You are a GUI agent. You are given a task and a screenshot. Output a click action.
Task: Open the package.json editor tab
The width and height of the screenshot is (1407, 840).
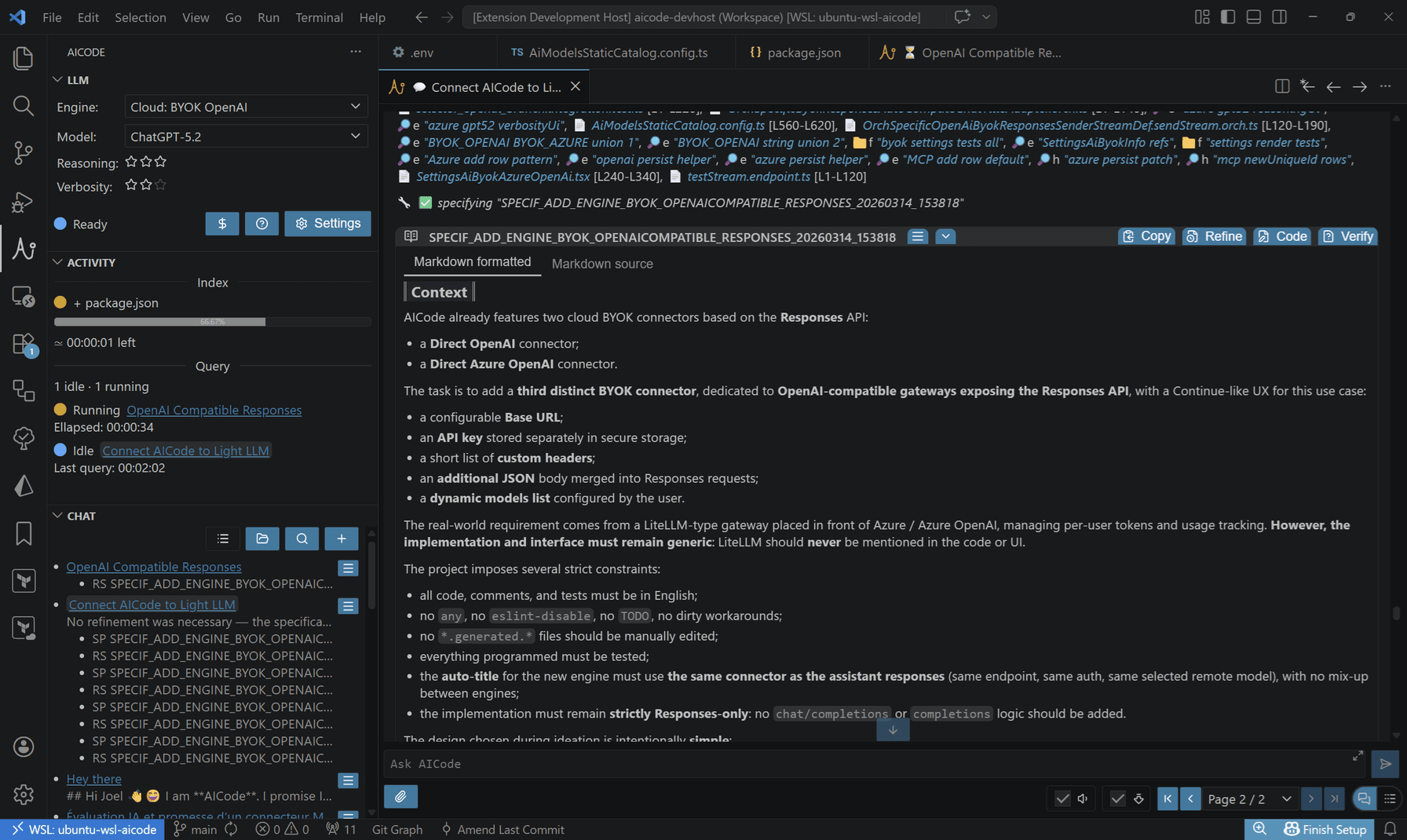point(803,53)
